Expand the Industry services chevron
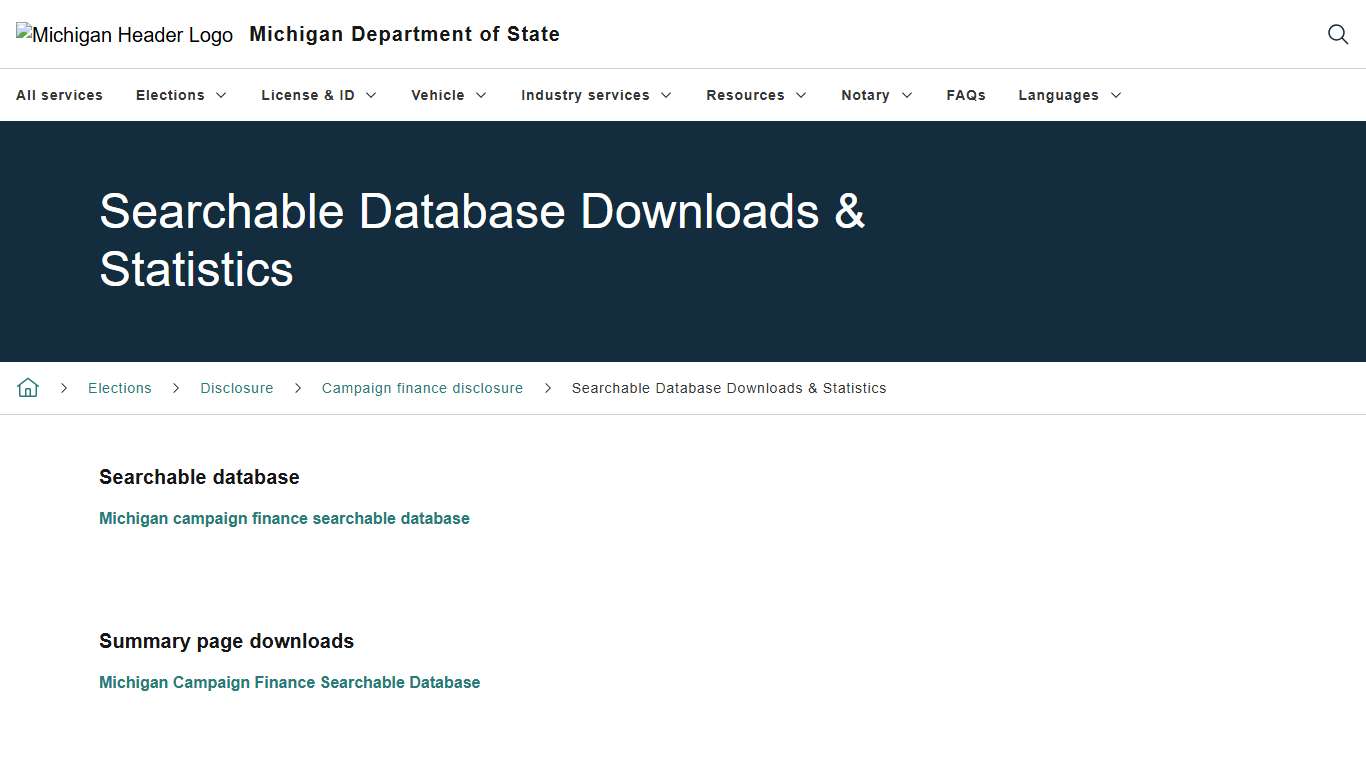This screenshot has width=1366, height=768. tap(667, 95)
